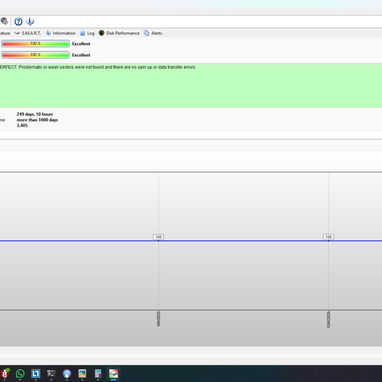Click the left 100 data point label

(x=158, y=237)
